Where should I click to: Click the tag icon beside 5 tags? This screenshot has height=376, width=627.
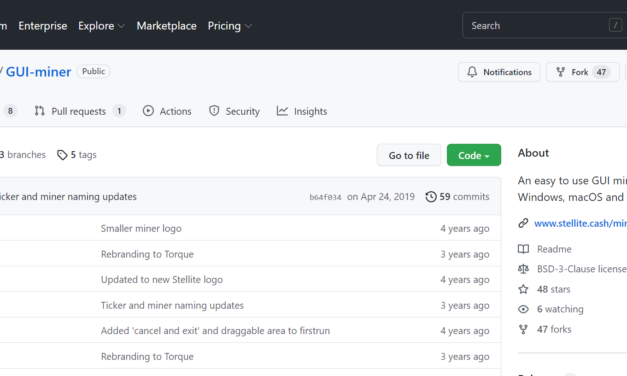pos(62,155)
